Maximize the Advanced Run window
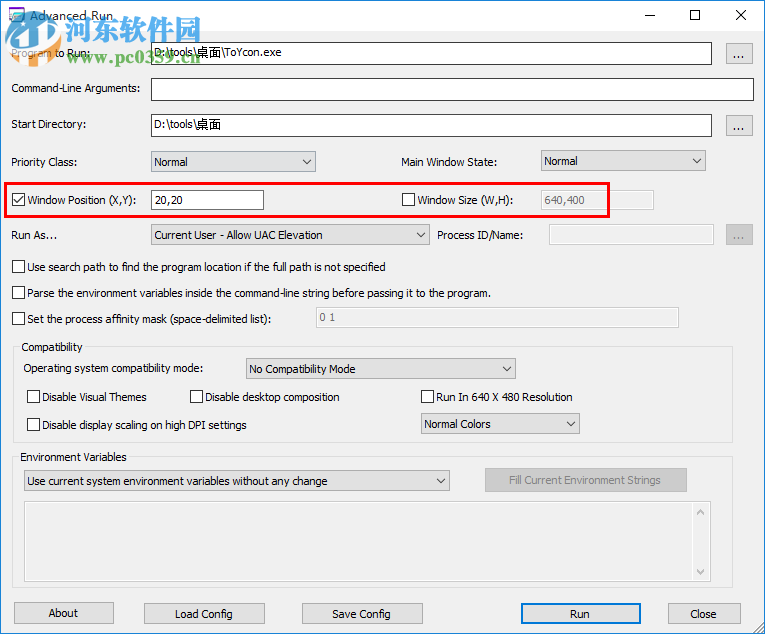 pos(695,15)
